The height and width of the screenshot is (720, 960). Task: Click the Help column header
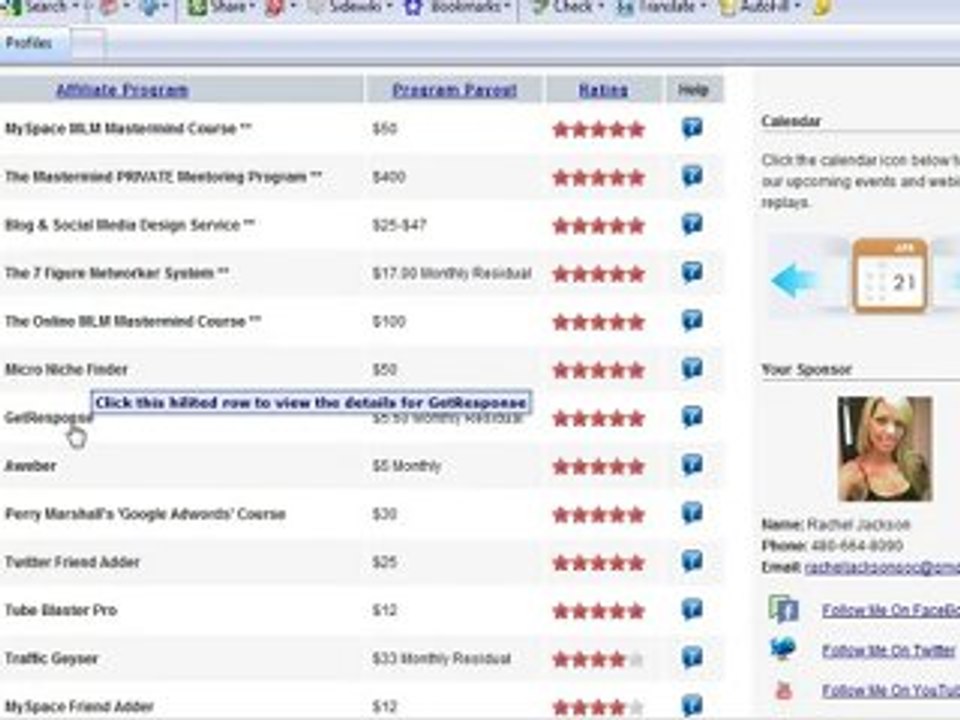point(693,90)
